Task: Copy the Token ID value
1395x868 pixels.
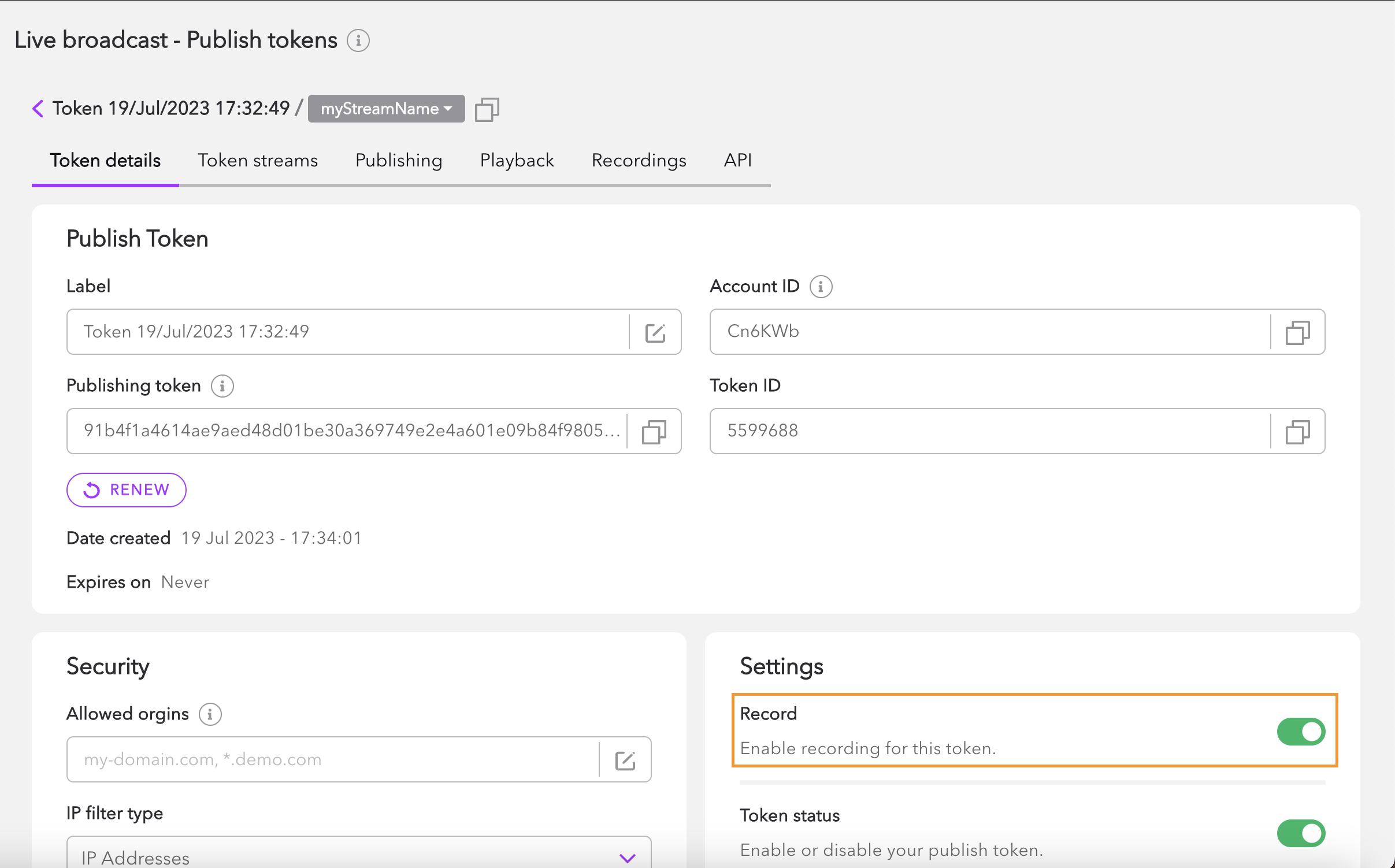Action: coord(1297,432)
